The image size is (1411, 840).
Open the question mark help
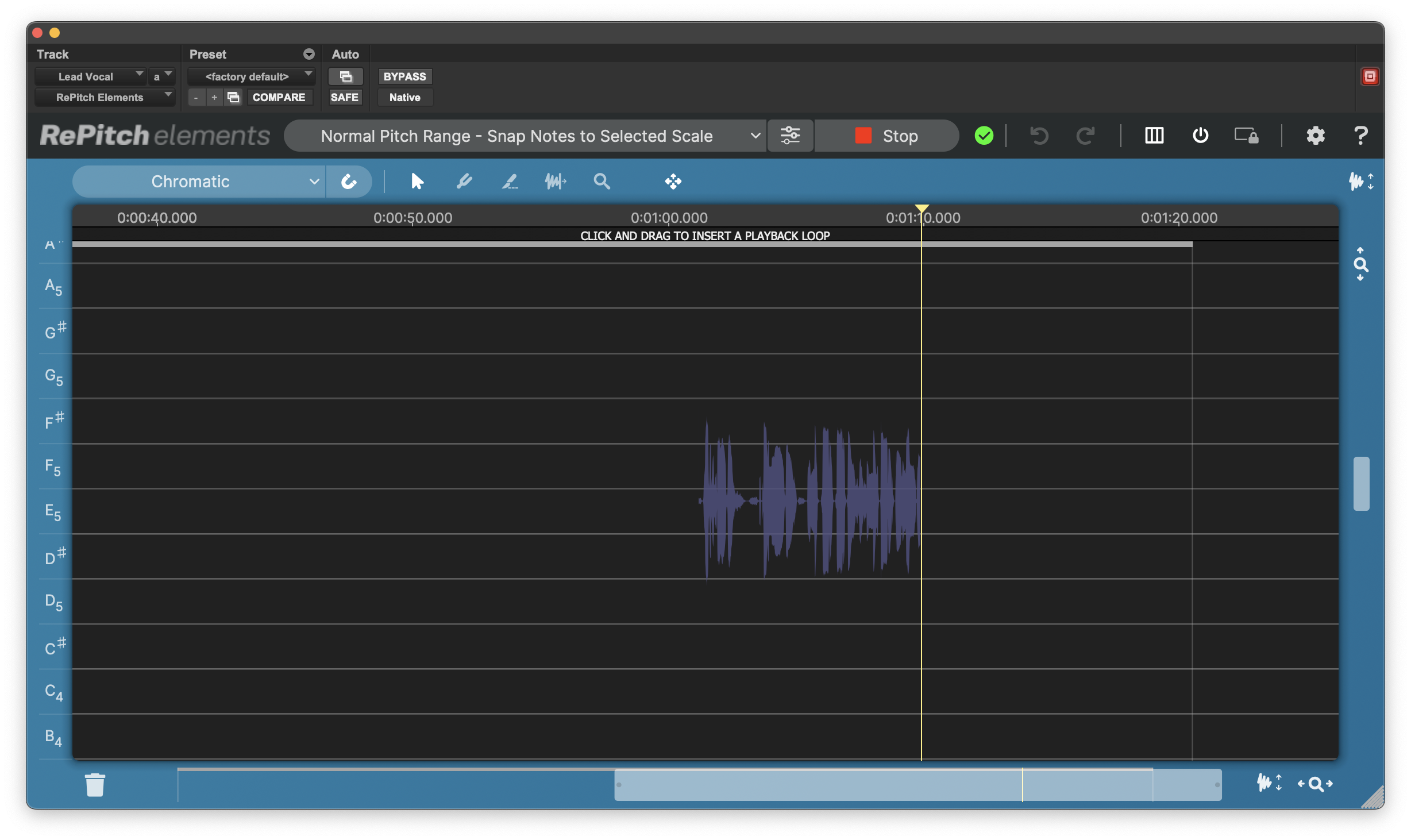coord(1360,136)
